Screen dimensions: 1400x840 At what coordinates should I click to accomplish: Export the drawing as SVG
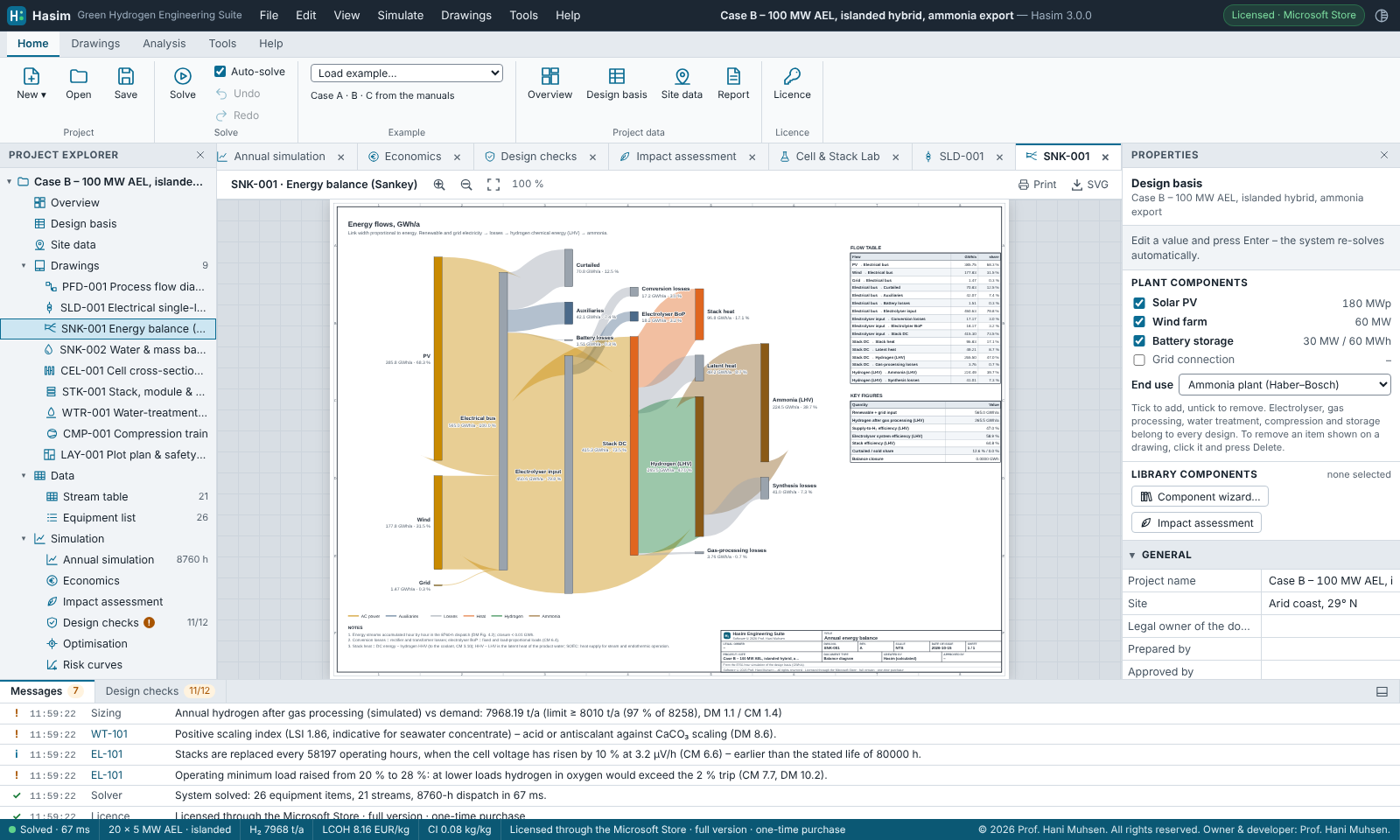[x=1089, y=185]
